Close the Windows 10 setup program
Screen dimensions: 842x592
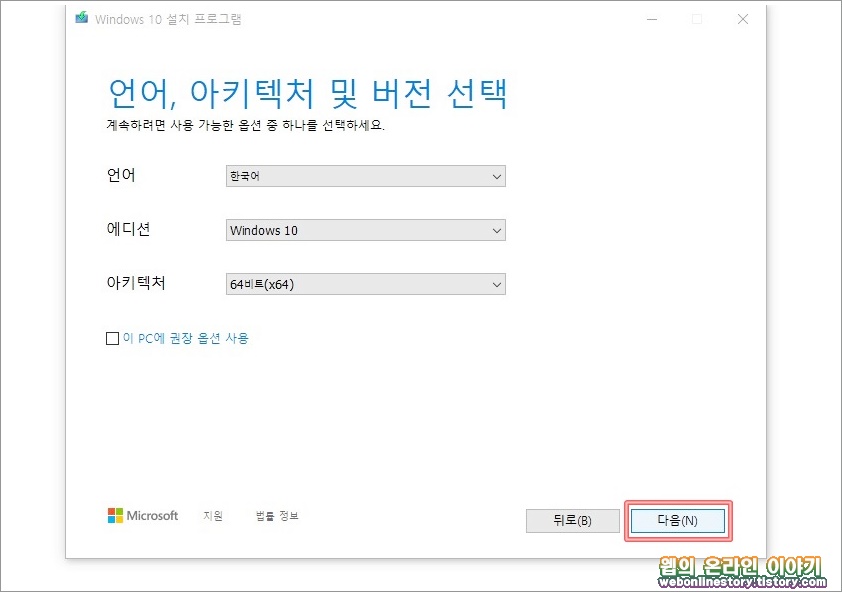[x=743, y=18]
